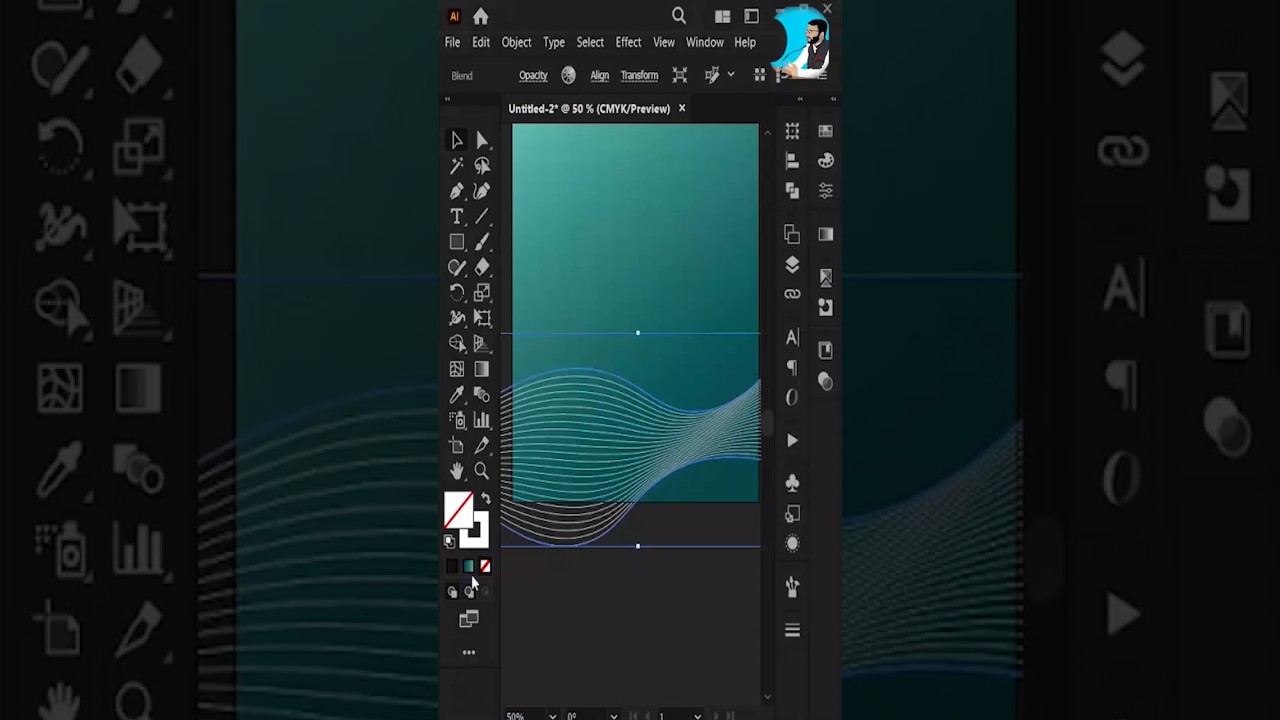Change Screen Mode button

pos(469,620)
